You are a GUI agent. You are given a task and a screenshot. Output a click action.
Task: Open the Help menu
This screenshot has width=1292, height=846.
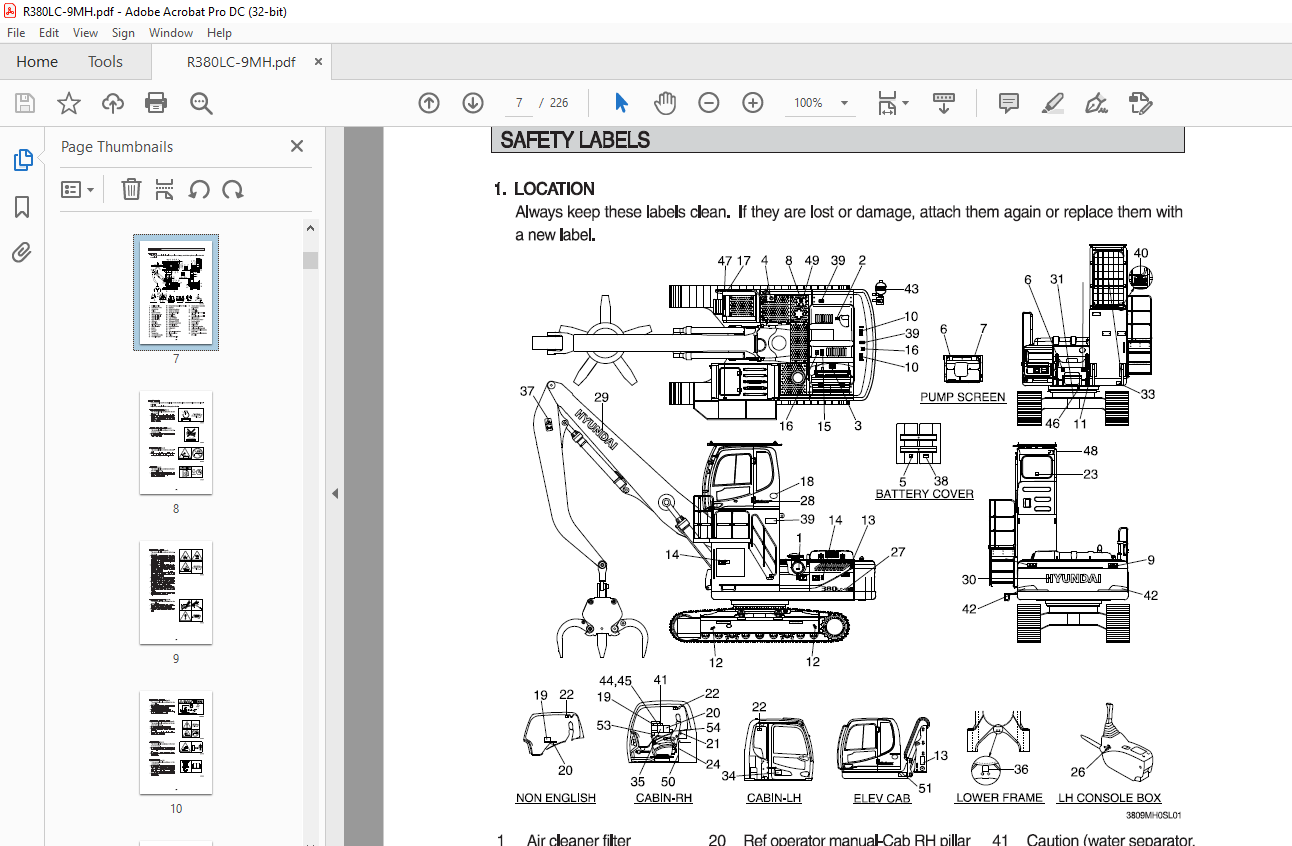219,33
